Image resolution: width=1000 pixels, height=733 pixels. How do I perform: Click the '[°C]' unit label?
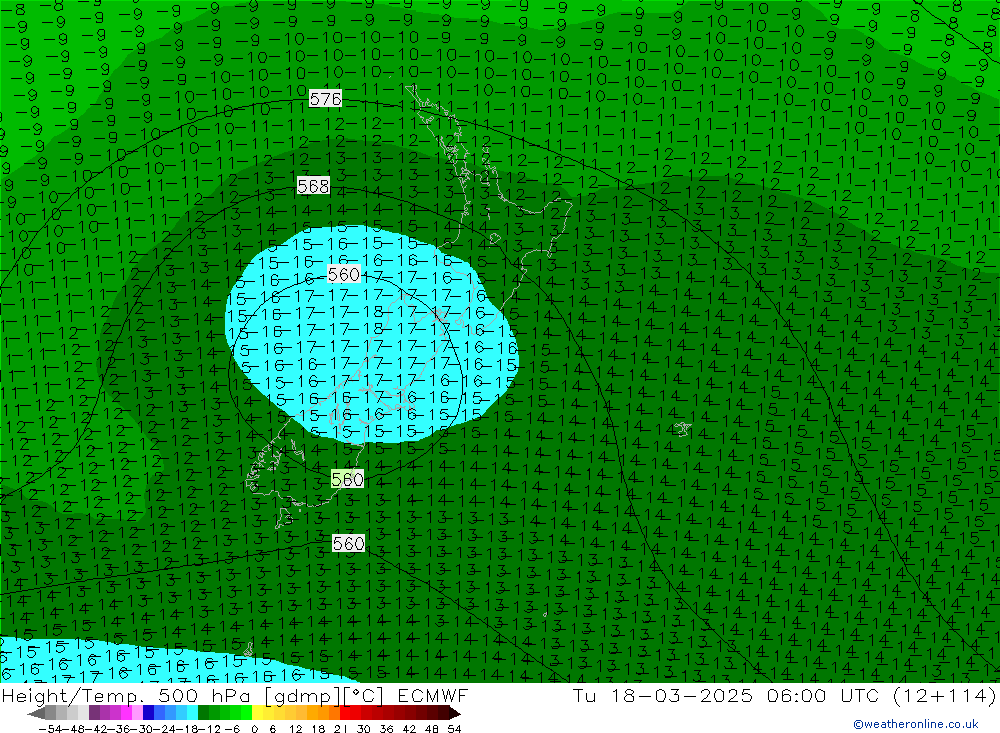click(364, 696)
